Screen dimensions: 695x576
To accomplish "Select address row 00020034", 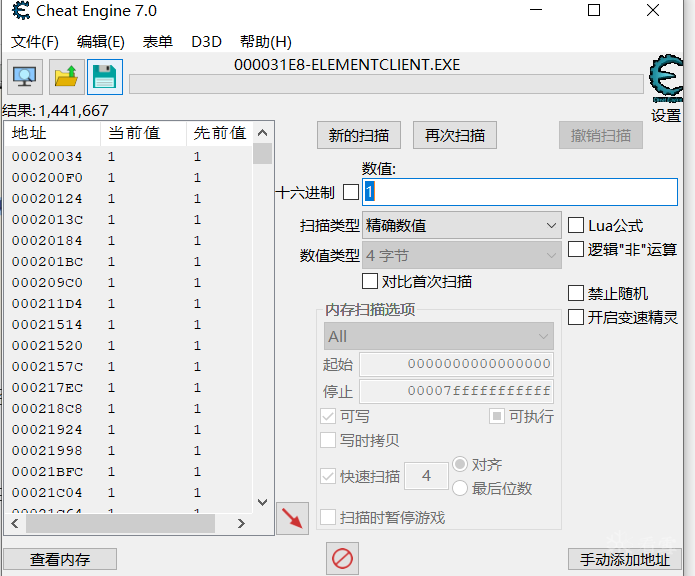I will (129, 156).
